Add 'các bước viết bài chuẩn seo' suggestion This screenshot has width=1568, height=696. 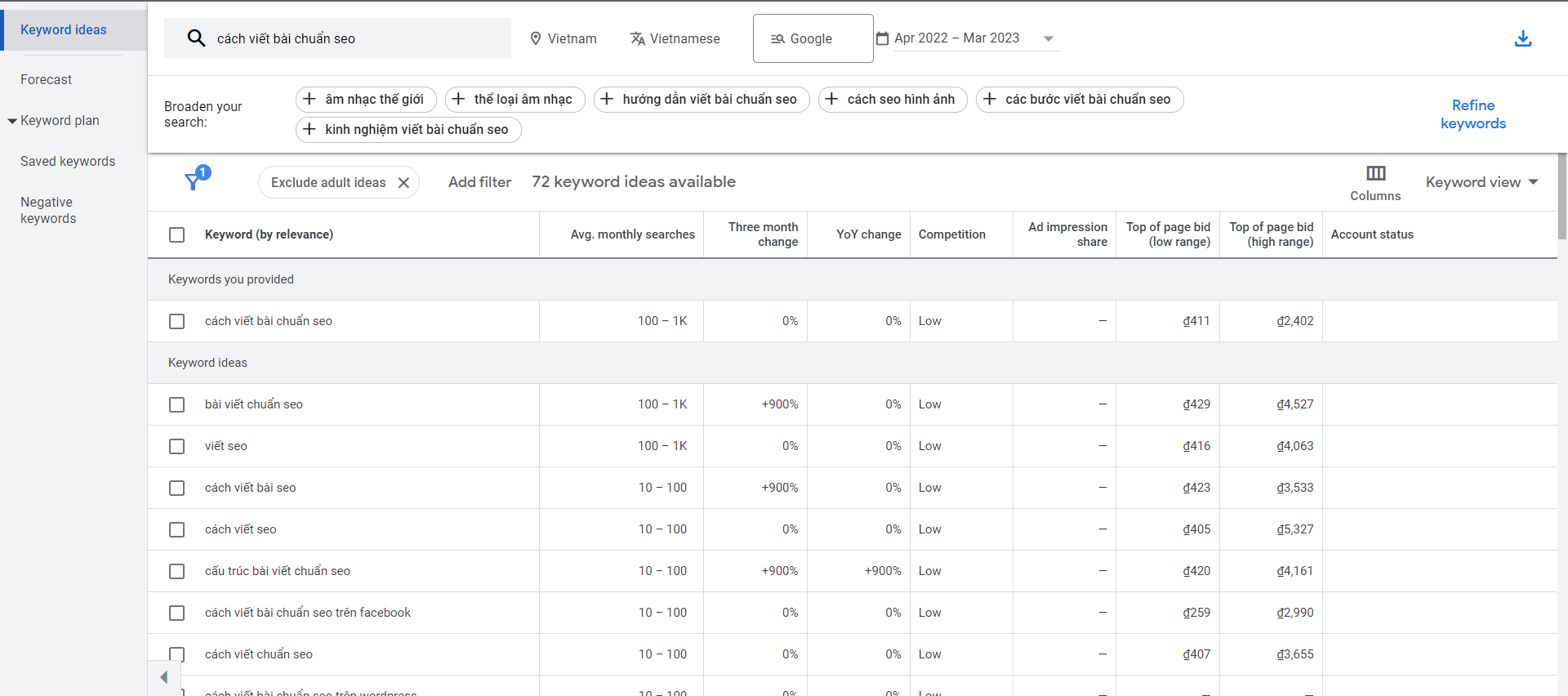[x=1080, y=99]
